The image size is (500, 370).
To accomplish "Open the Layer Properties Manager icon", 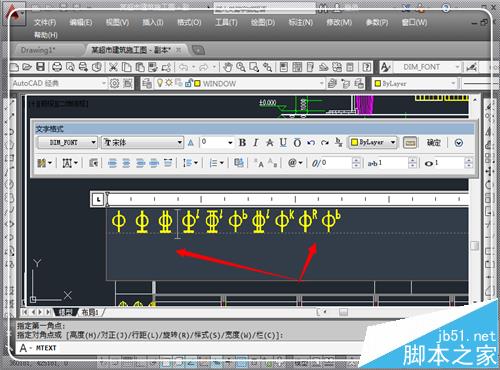I will point(147,83).
